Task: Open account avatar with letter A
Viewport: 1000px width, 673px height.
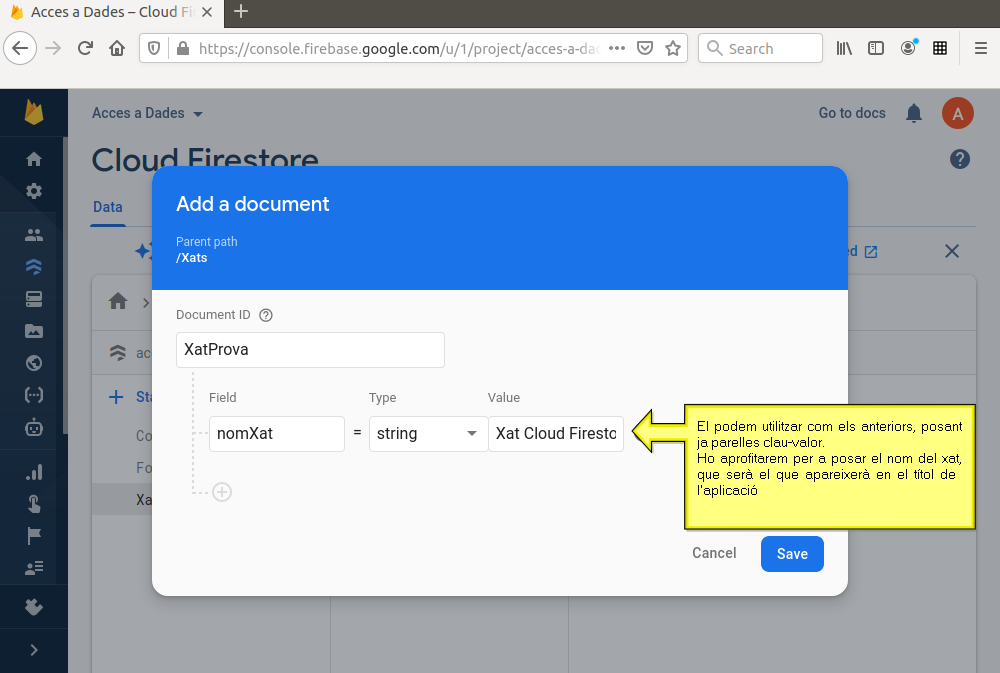Action: (x=957, y=113)
